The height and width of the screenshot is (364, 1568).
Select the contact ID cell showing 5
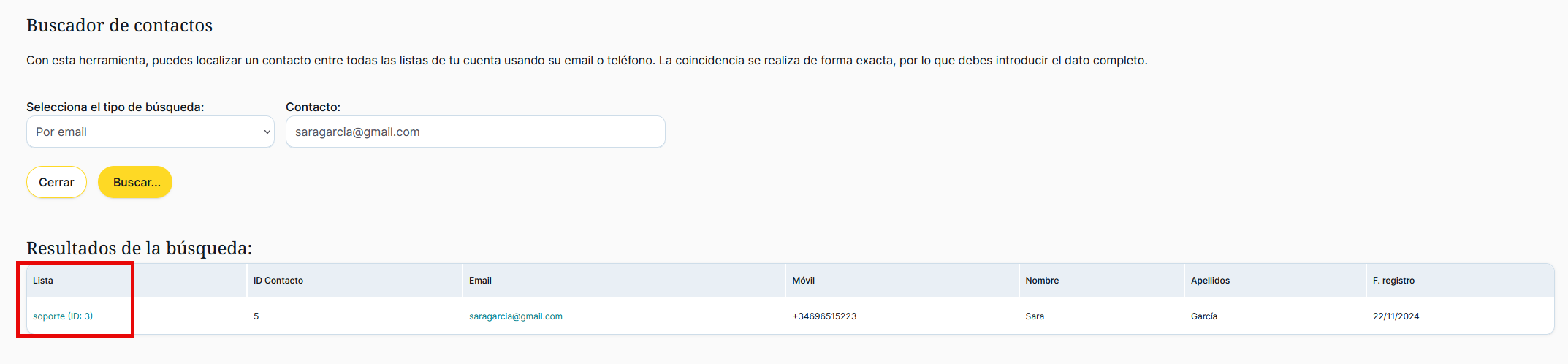coord(256,316)
